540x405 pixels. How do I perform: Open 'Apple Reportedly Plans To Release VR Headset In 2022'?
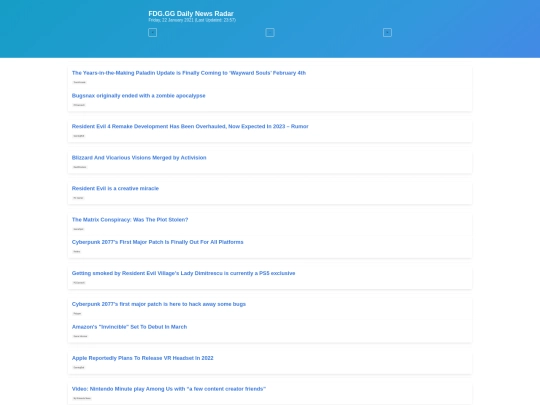[x=143, y=358]
